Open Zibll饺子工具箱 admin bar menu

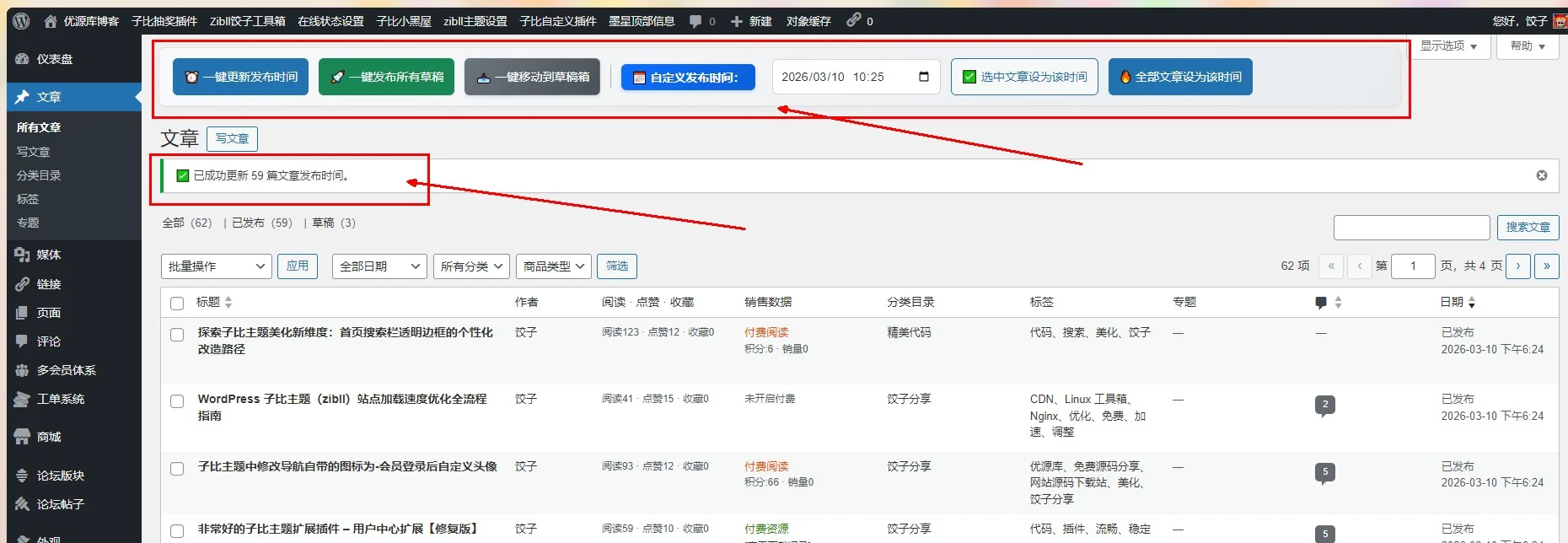(x=247, y=21)
